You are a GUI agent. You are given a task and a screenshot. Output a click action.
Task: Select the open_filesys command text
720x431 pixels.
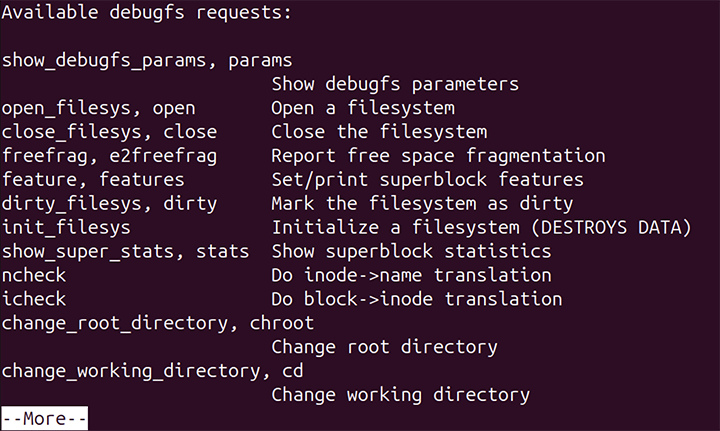click(66, 108)
